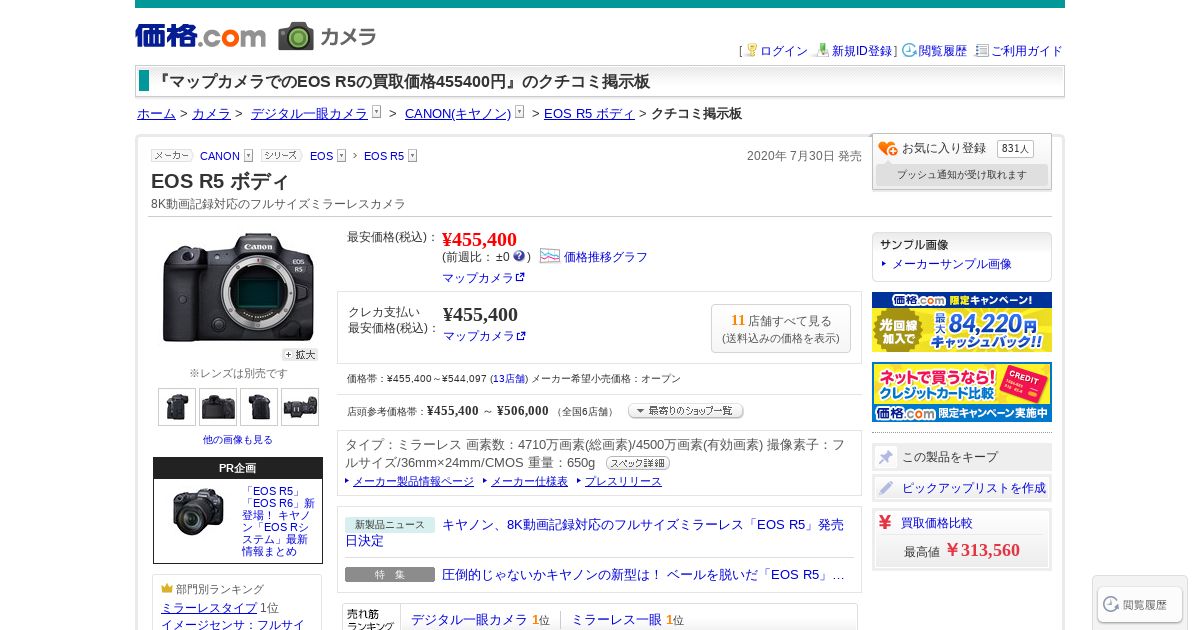This screenshot has width=1200, height=630.
Task: Click the EOS series link
Action: click(x=321, y=156)
